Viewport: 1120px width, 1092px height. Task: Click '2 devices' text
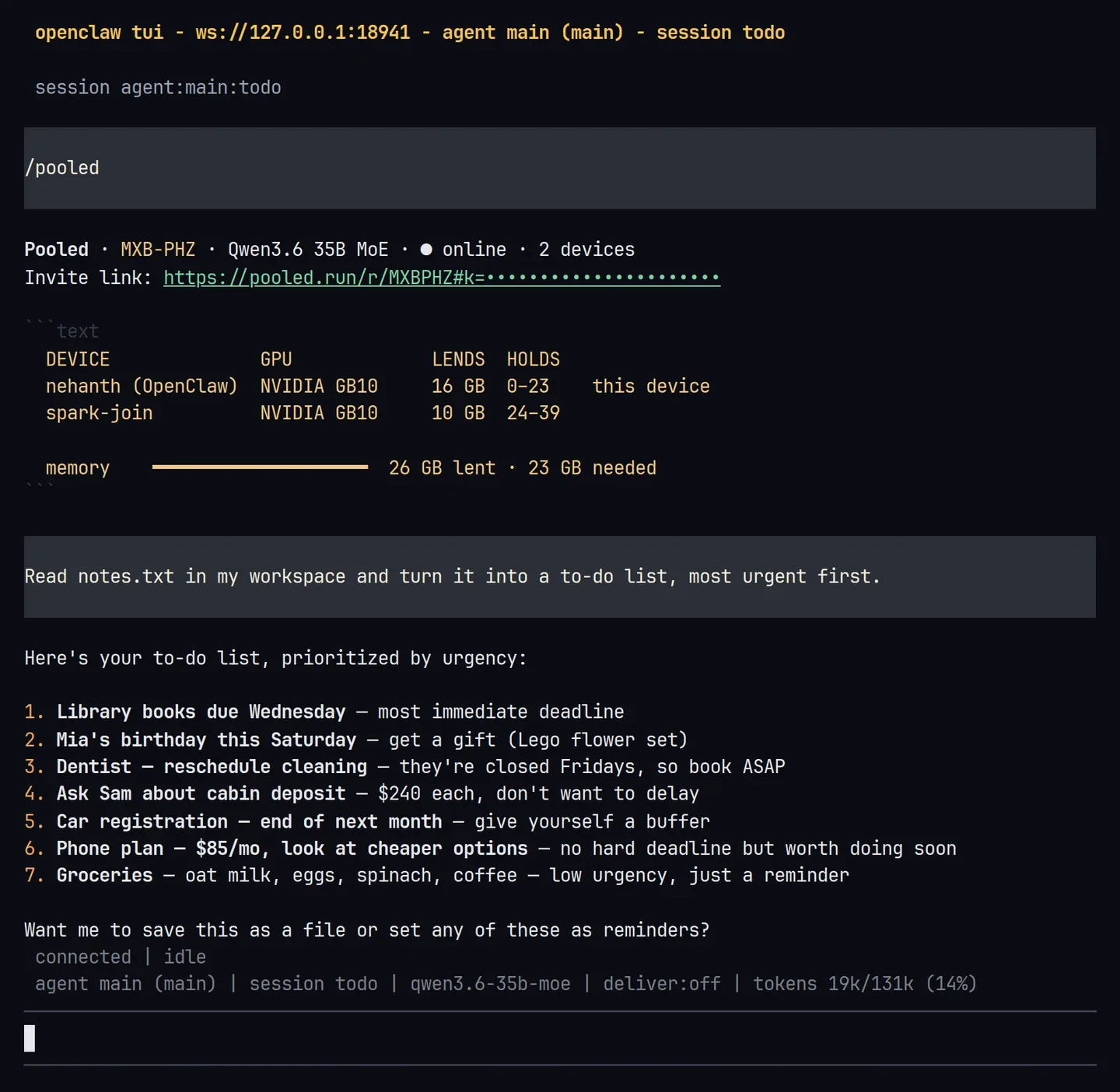(586, 250)
